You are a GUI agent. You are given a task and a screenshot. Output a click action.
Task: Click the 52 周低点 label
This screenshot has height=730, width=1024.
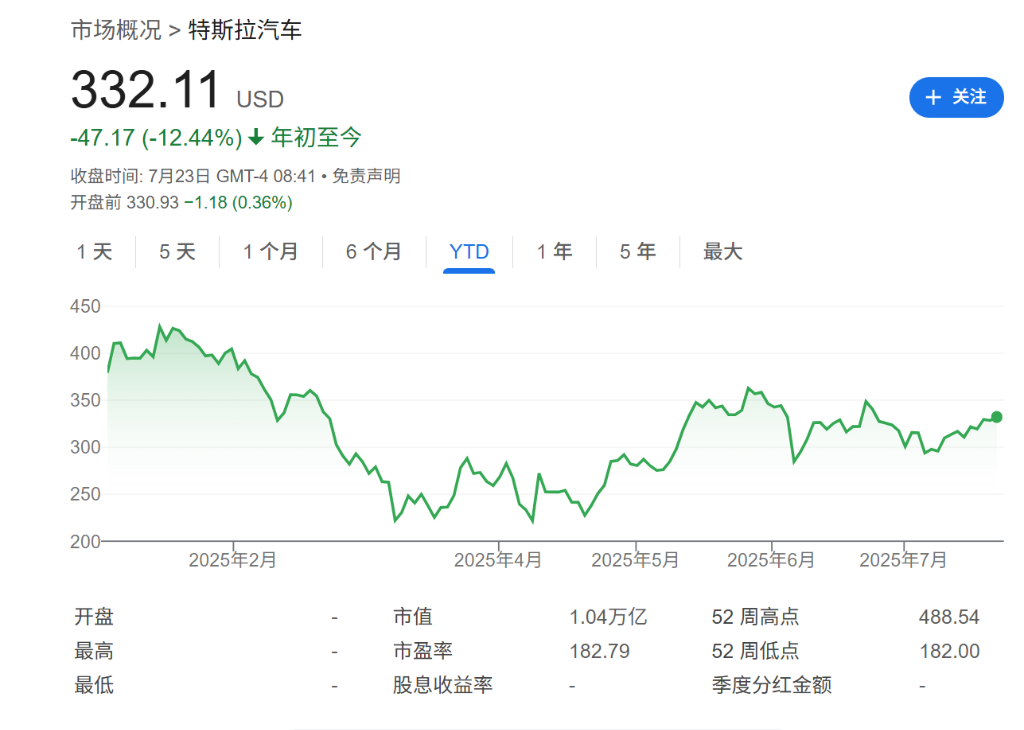tap(755, 651)
